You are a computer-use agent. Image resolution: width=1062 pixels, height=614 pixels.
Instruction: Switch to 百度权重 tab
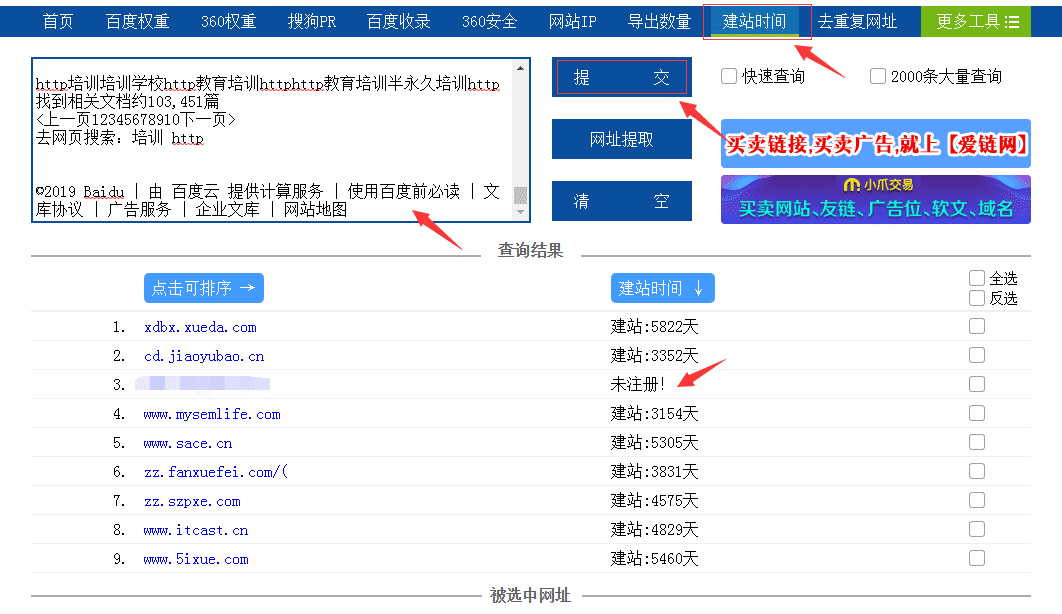pos(137,22)
